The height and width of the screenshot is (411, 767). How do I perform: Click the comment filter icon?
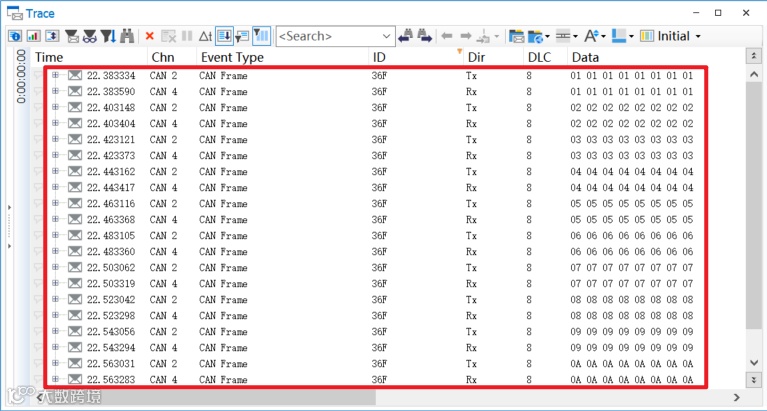tap(242, 36)
